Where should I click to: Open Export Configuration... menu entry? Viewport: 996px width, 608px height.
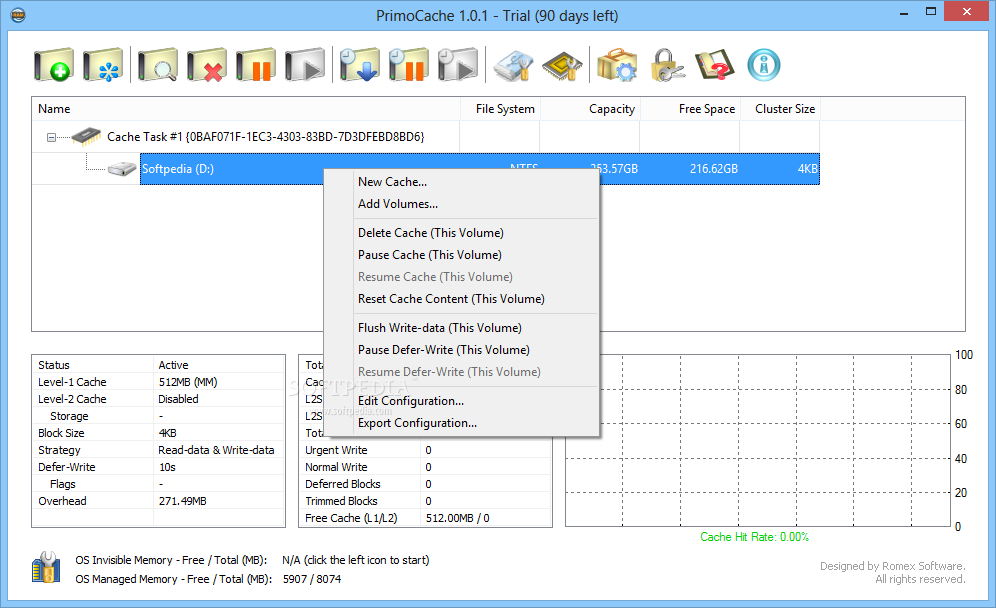pyautogui.click(x=417, y=423)
